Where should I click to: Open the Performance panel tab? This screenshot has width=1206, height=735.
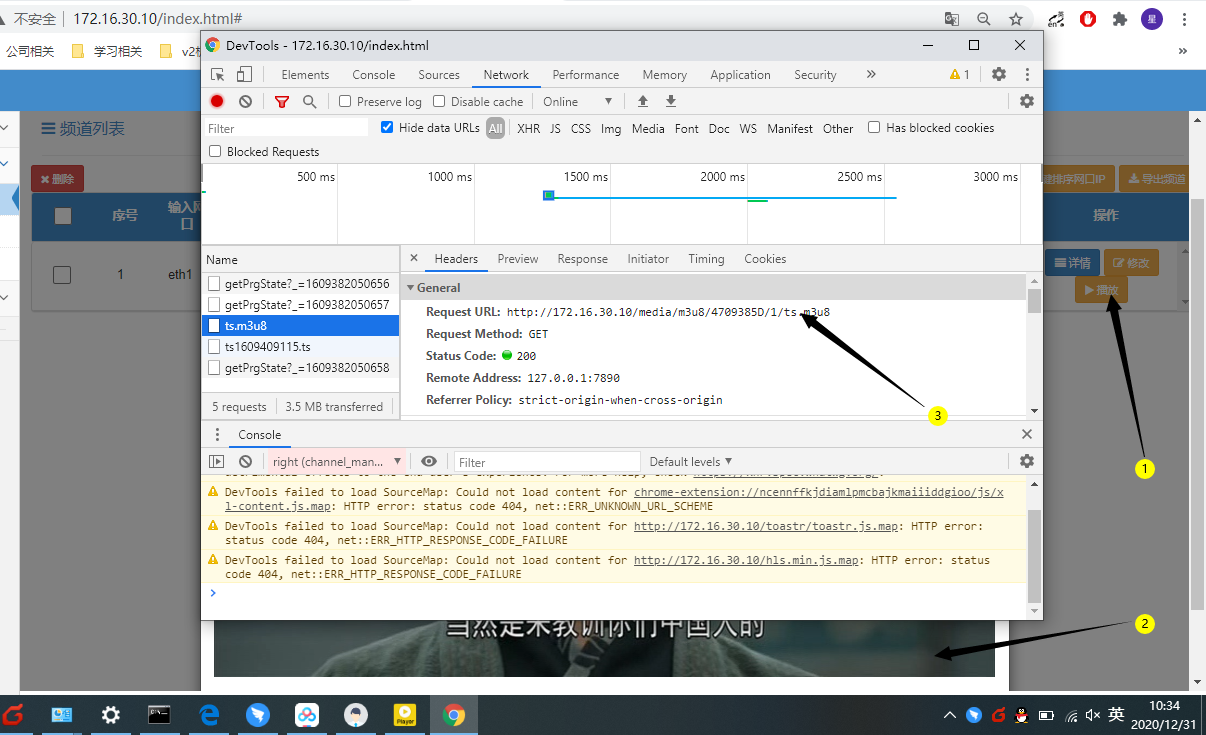(585, 75)
